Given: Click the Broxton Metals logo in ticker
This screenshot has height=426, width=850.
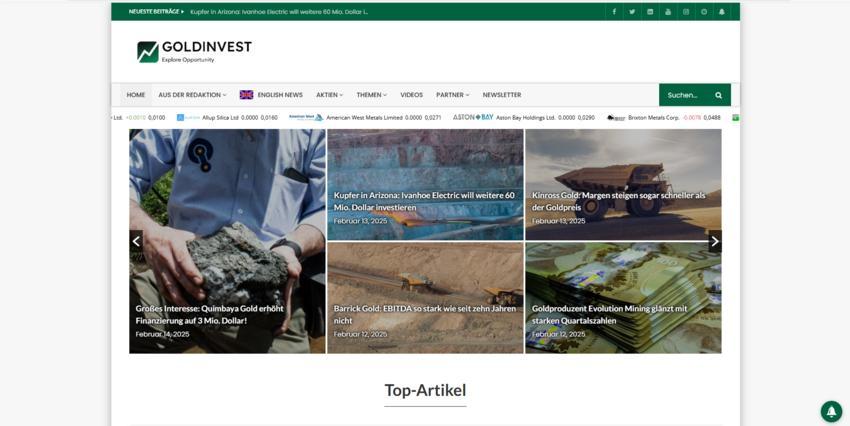Looking at the screenshot, I should (616, 118).
